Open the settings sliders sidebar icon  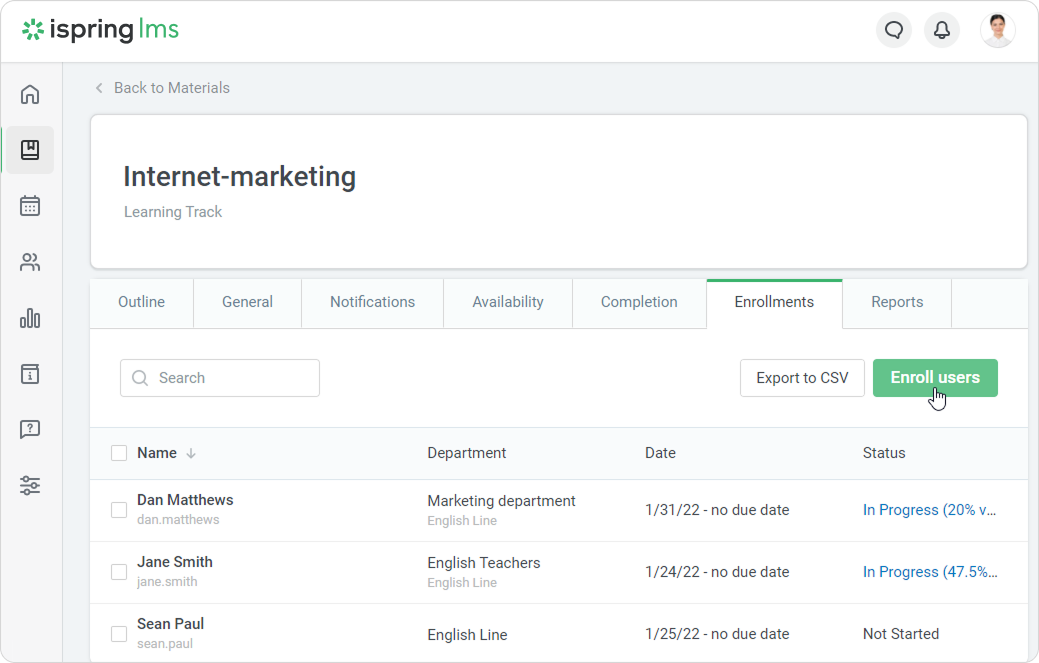(x=30, y=486)
